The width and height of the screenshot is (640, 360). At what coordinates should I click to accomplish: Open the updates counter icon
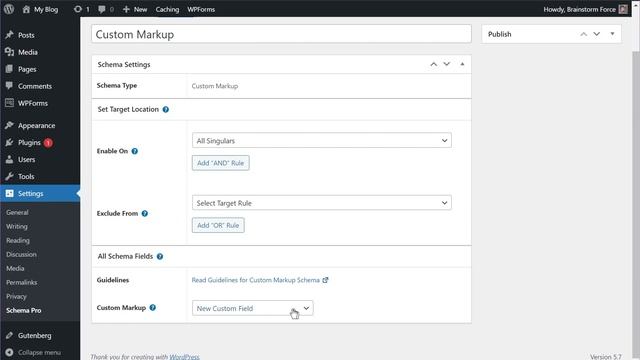(x=78, y=9)
